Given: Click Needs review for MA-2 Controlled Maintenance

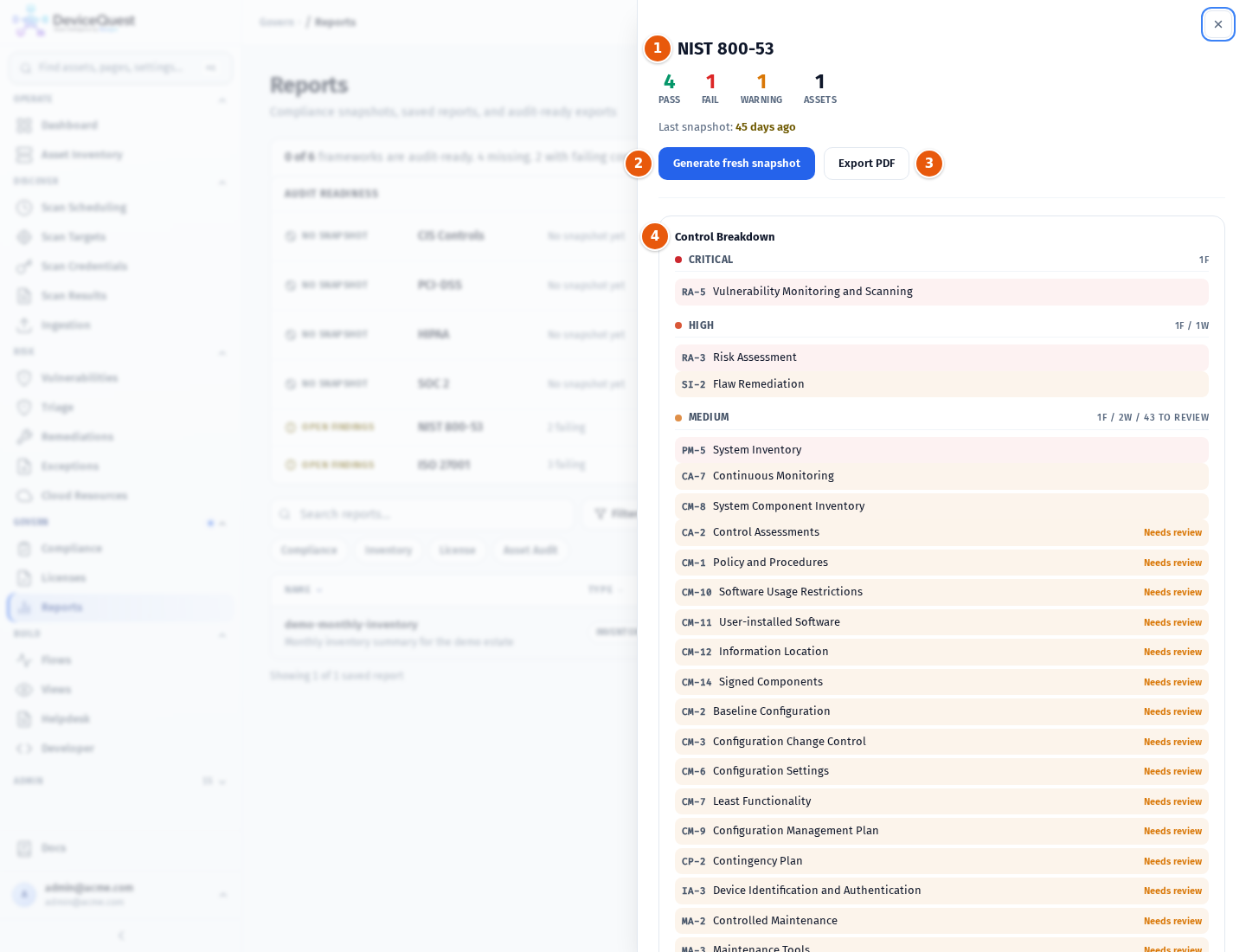Looking at the screenshot, I should [x=1172, y=921].
